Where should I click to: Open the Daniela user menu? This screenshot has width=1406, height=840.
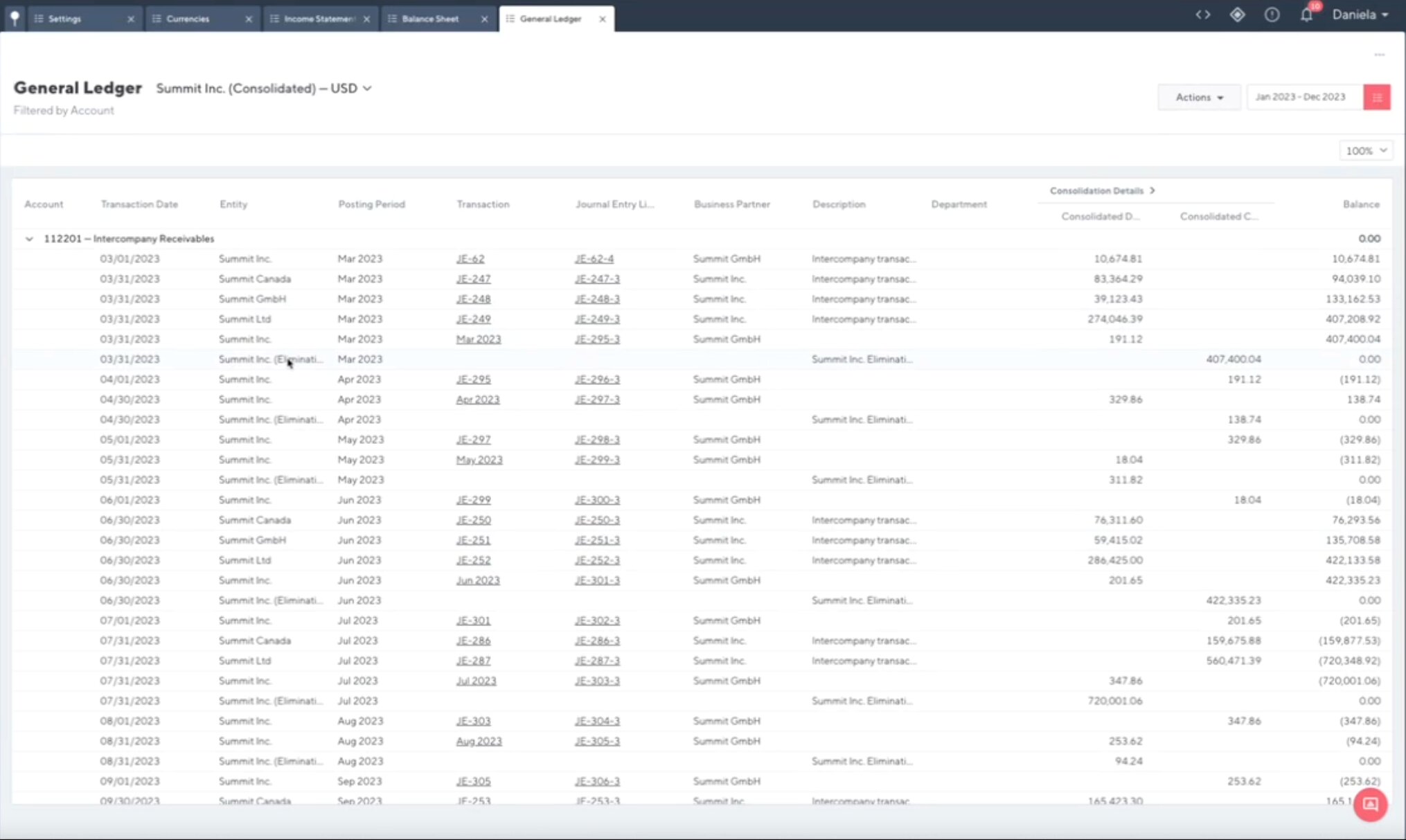[x=1360, y=15]
